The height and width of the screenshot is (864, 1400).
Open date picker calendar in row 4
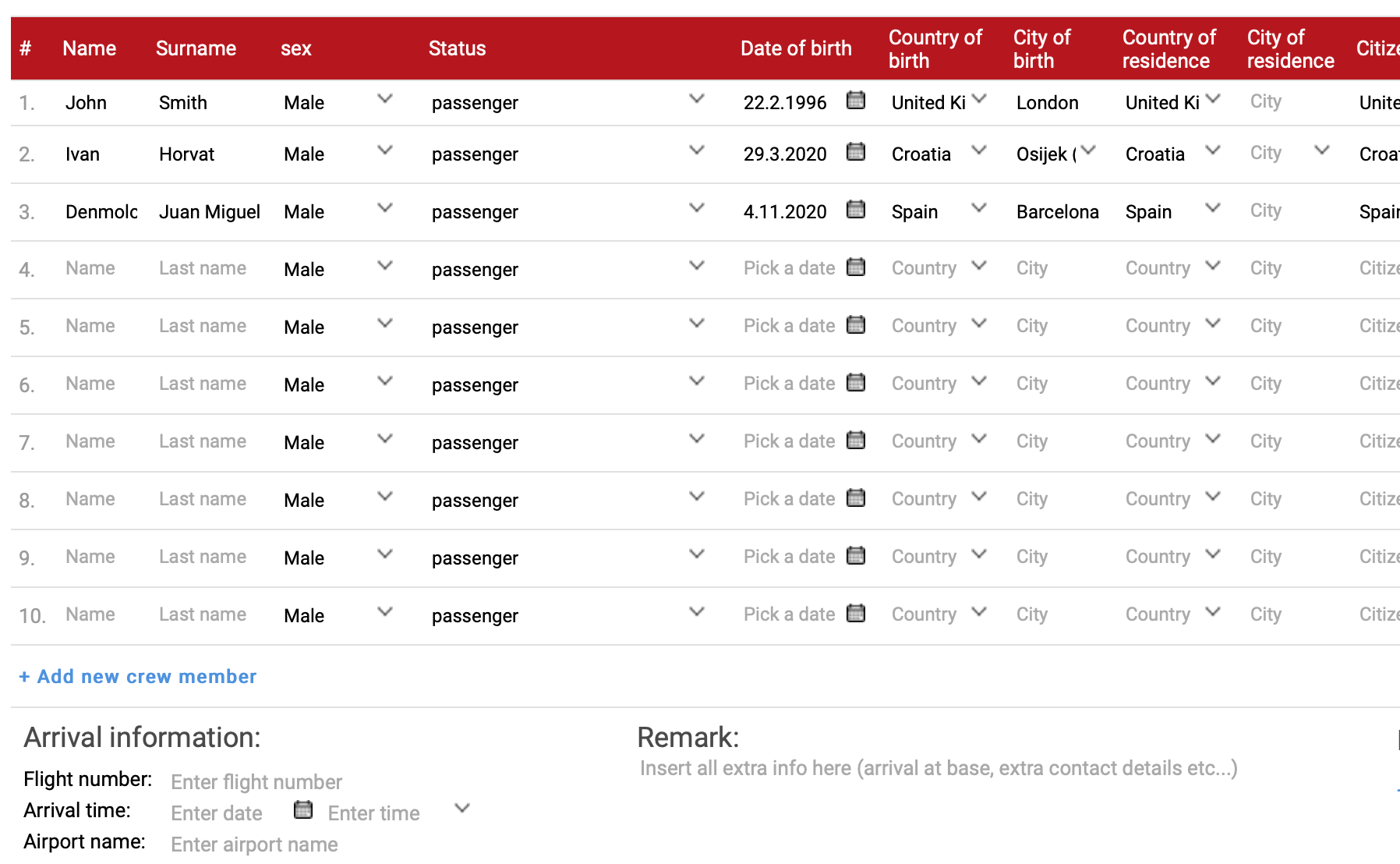856,267
